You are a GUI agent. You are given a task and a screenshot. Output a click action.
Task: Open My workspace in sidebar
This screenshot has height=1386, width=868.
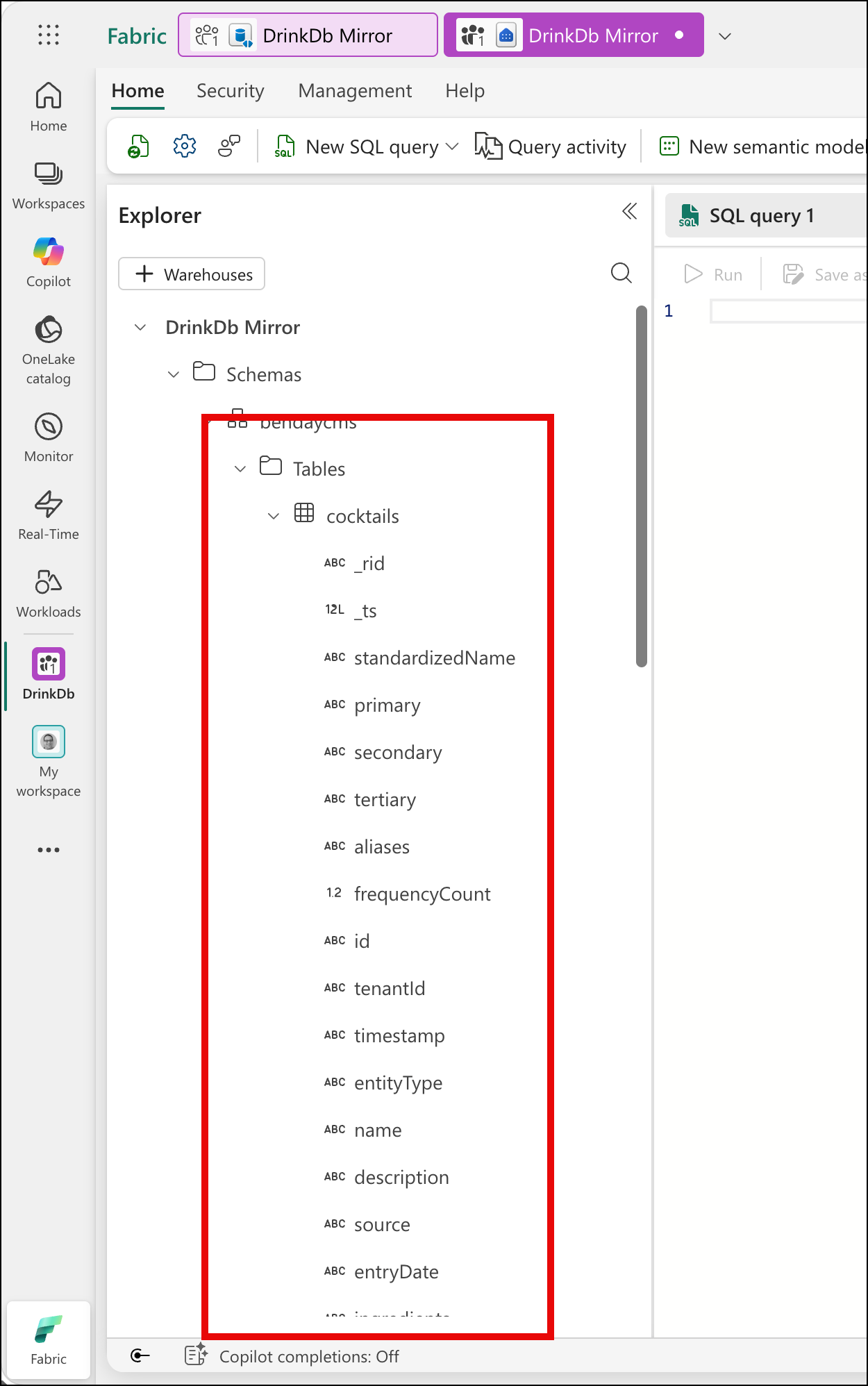point(49,761)
